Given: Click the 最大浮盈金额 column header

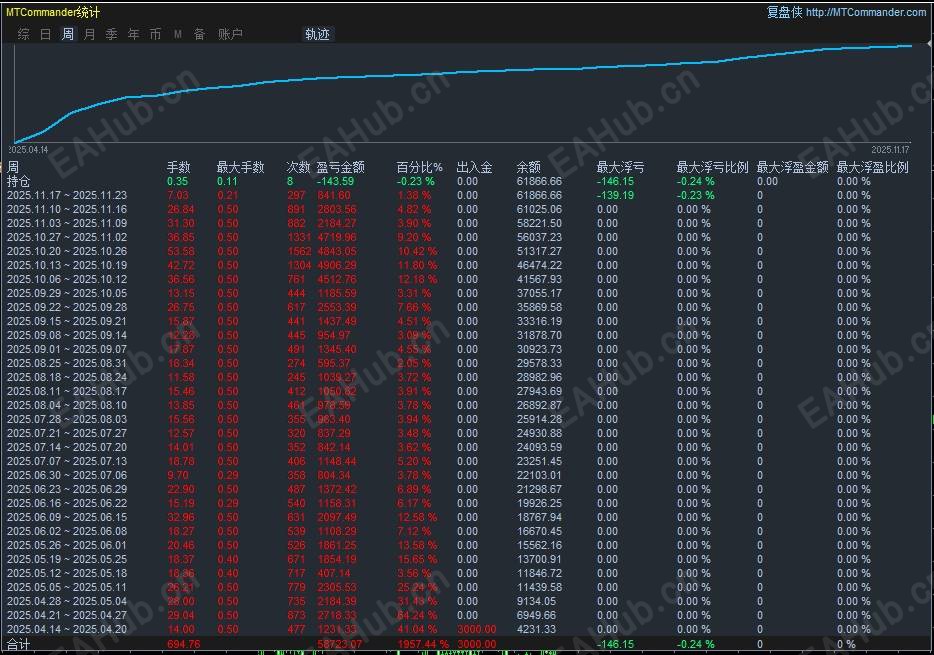Looking at the screenshot, I should 792,167.
